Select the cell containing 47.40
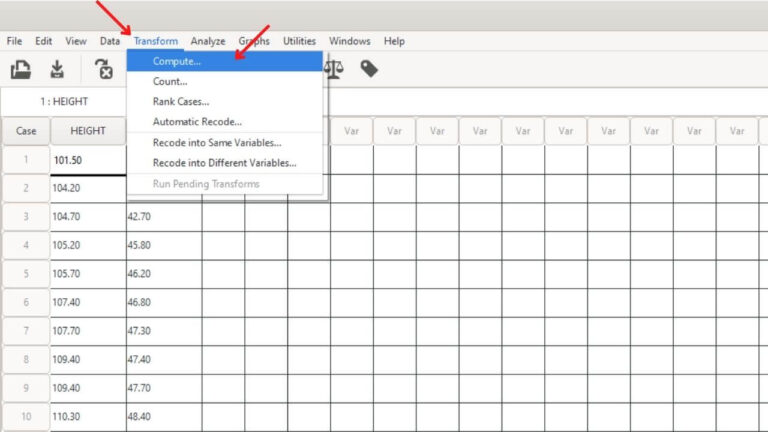This screenshot has width=768, height=432. [x=164, y=360]
